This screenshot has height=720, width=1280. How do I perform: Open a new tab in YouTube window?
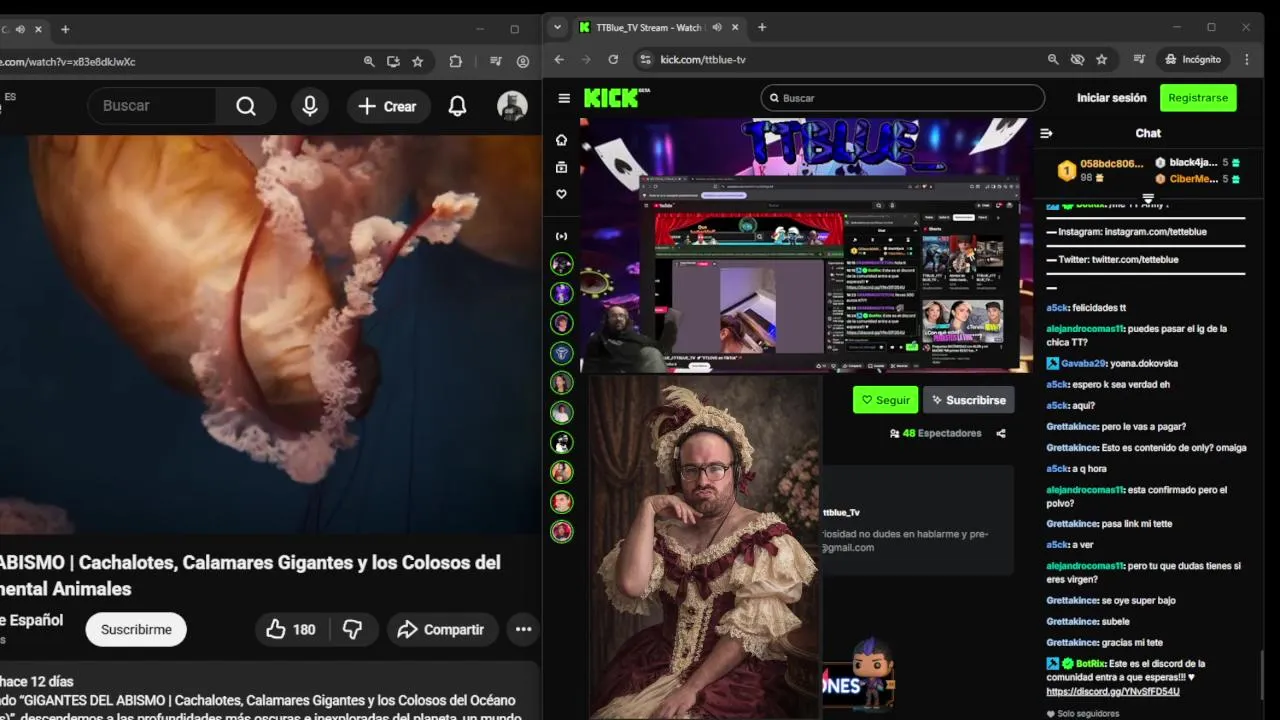[x=65, y=29]
